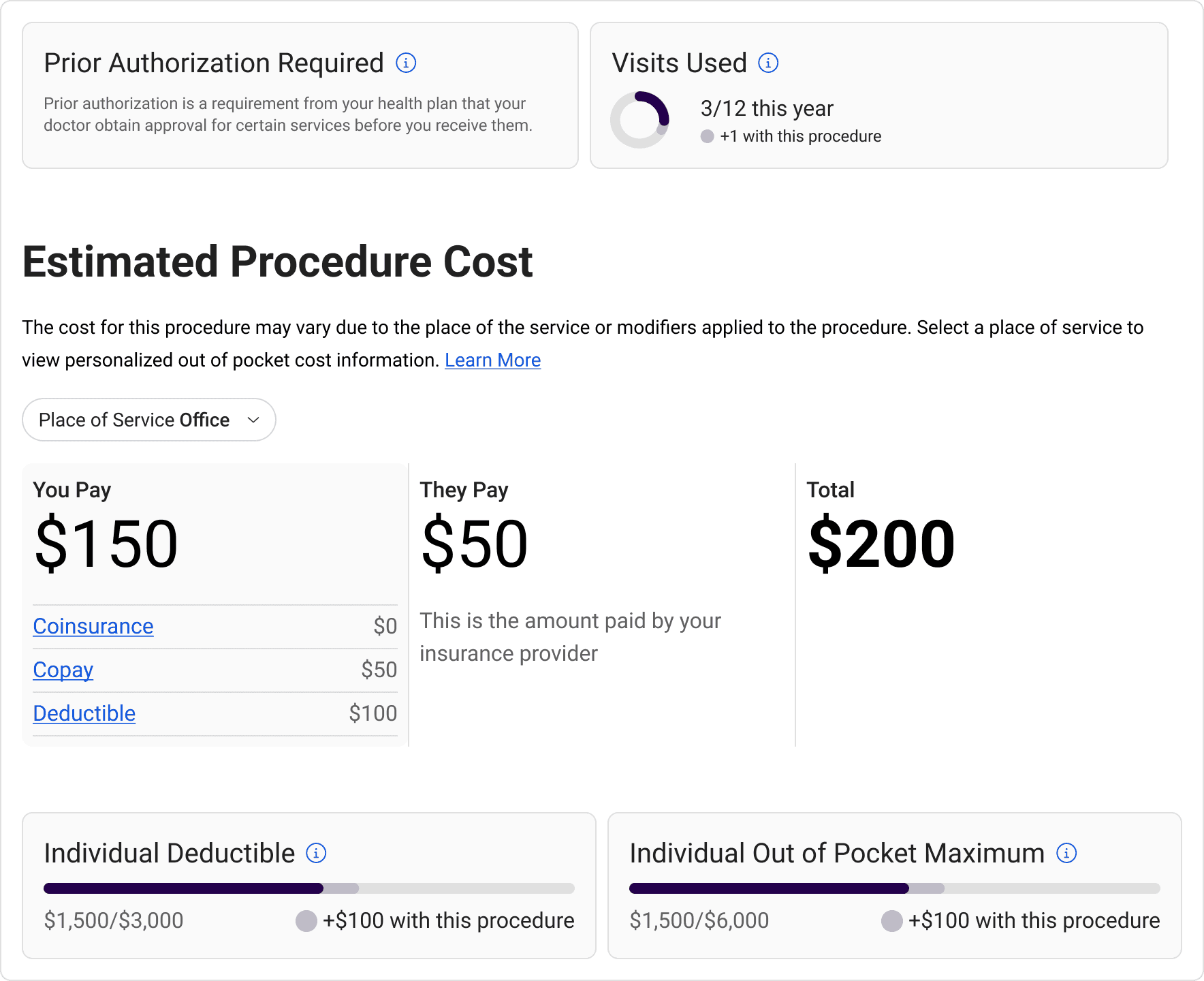Click gray dot beside +1 with this procedure

point(708,136)
